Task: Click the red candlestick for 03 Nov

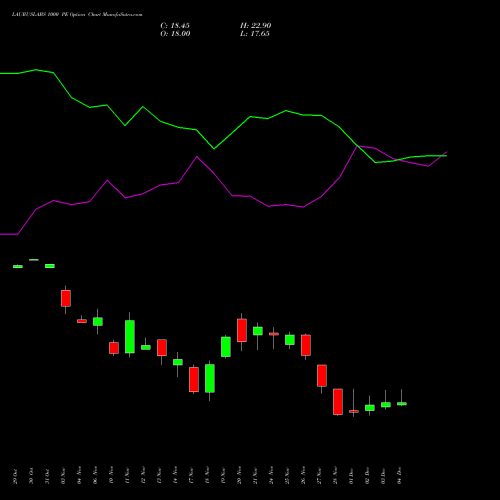Action: 66,298
